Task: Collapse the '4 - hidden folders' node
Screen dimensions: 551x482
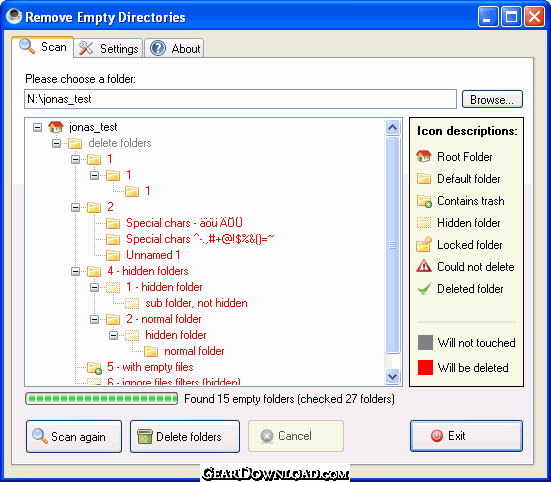Action: [75, 272]
